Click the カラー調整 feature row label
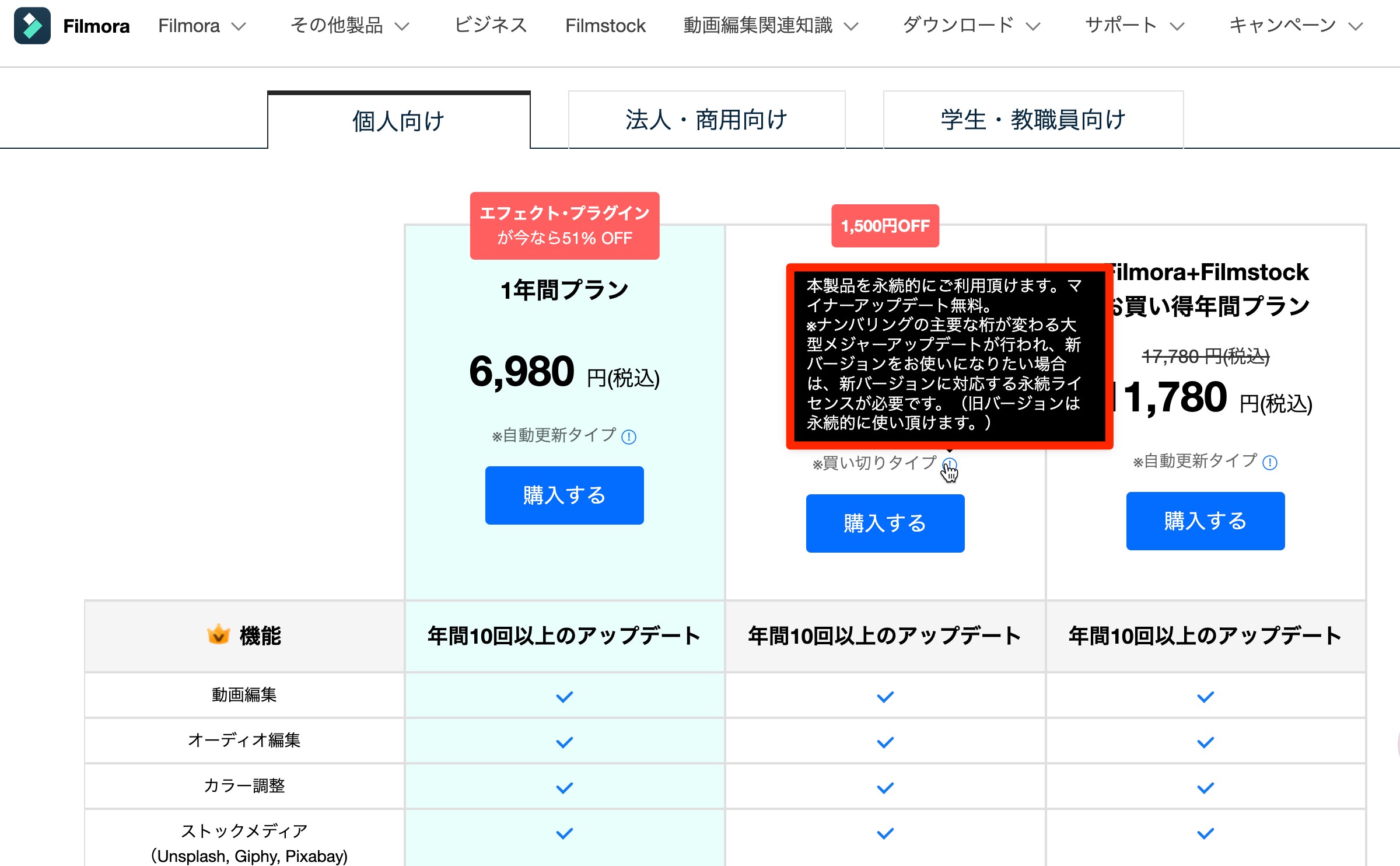Viewport: 1400px width, 866px height. (x=244, y=785)
